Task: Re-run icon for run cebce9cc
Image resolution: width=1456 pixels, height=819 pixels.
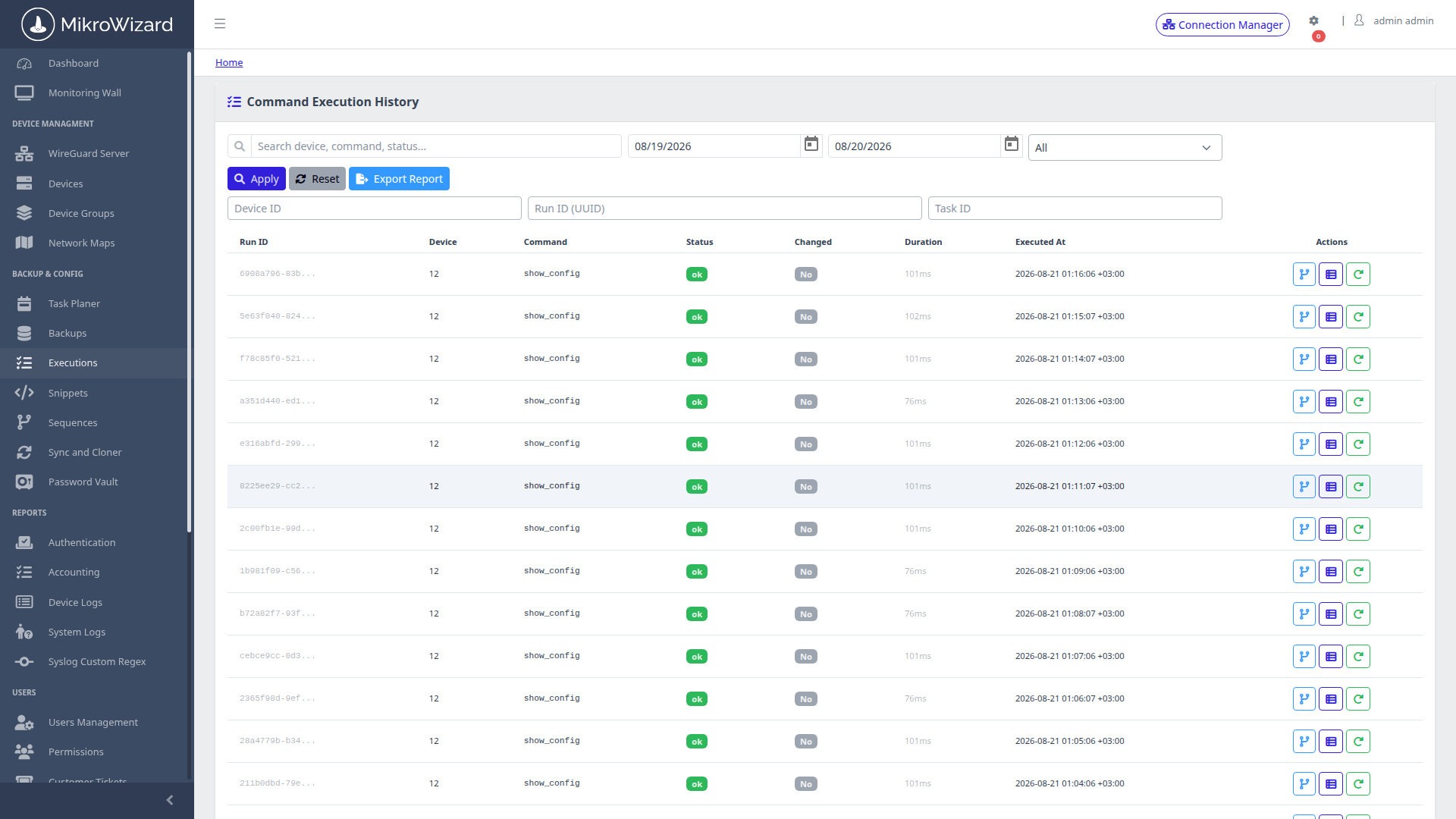Action: click(1358, 657)
